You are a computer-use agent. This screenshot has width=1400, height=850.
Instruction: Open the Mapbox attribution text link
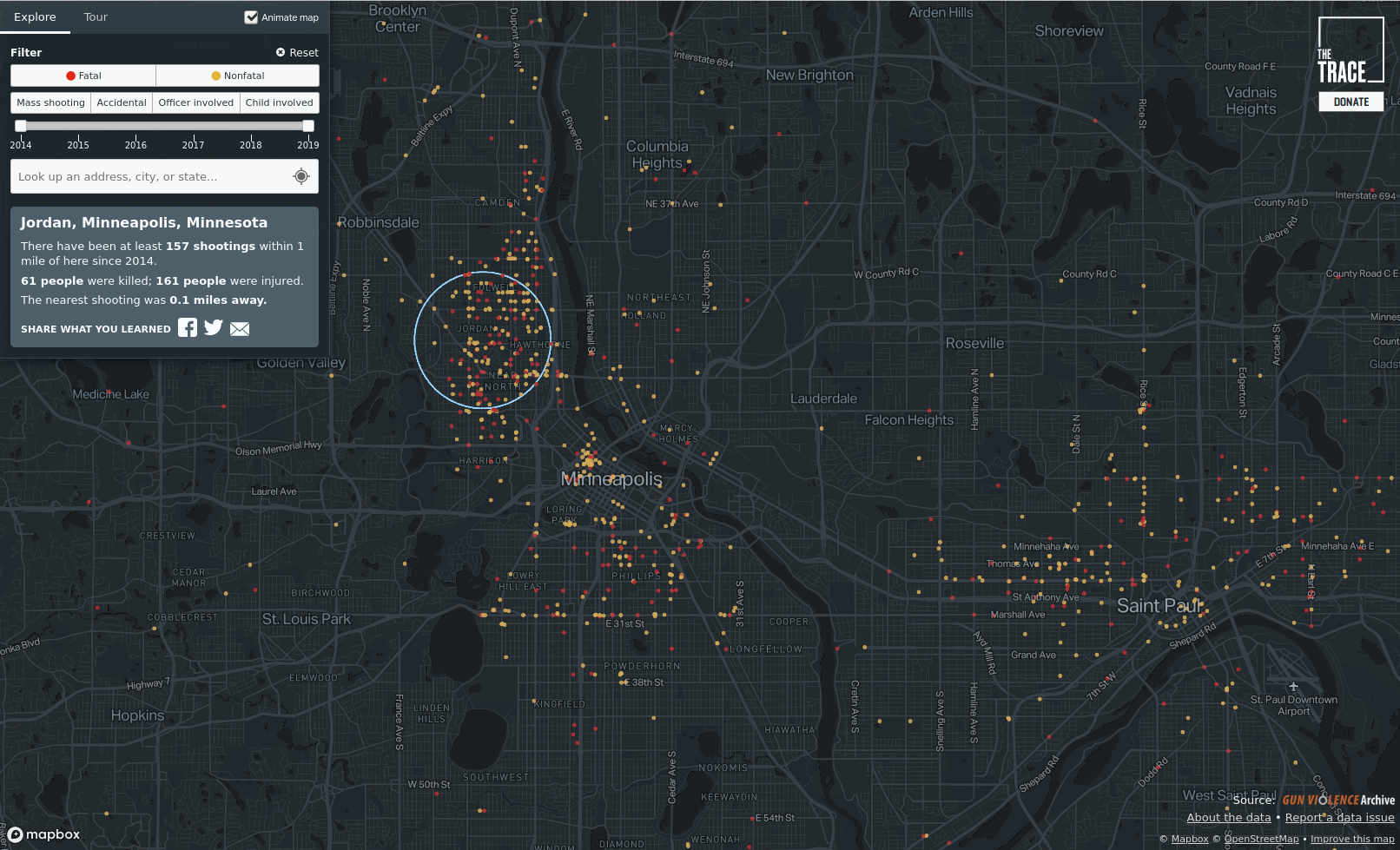[x=1190, y=839]
